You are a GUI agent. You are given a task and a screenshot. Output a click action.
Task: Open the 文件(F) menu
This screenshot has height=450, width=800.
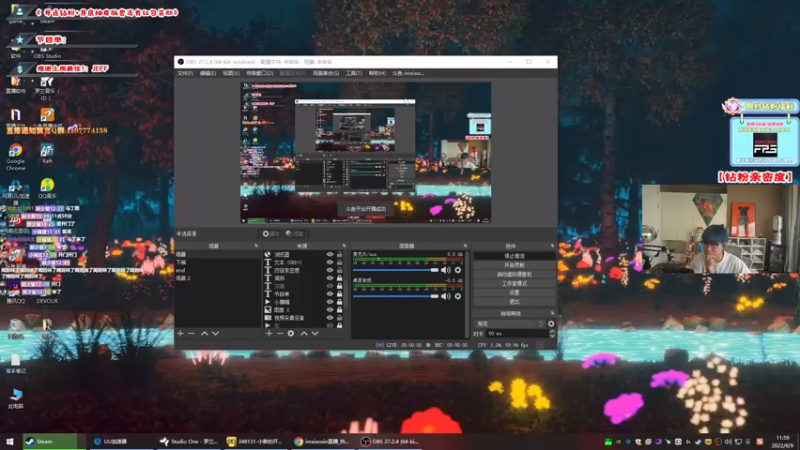(x=185, y=73)
